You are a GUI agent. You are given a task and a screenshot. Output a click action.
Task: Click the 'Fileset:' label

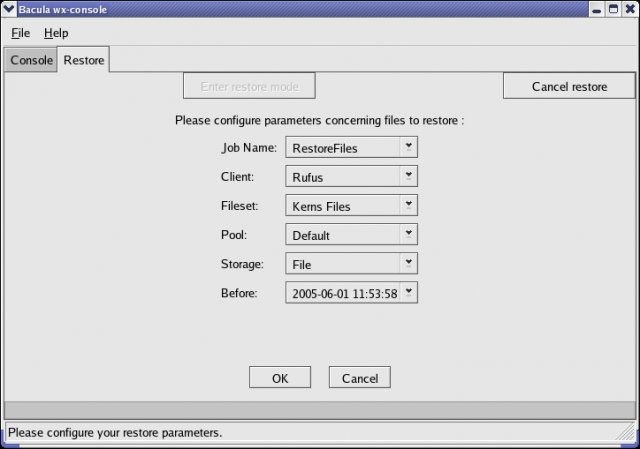coord(239,205)
